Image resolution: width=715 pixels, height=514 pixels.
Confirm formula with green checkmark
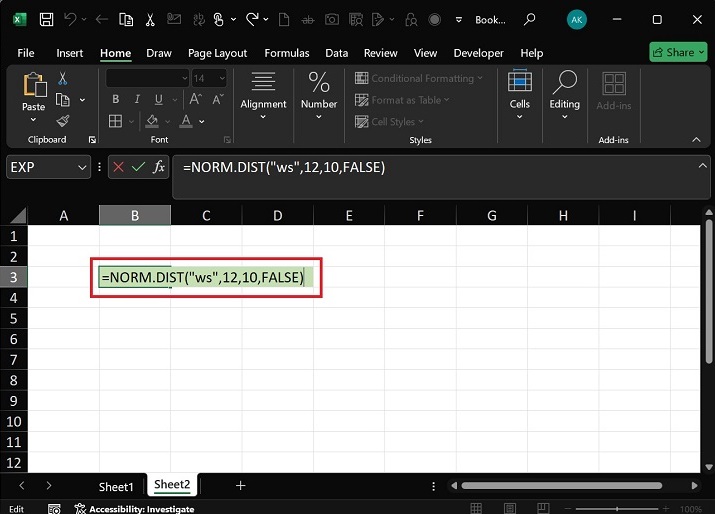click(x=138, y=167)
